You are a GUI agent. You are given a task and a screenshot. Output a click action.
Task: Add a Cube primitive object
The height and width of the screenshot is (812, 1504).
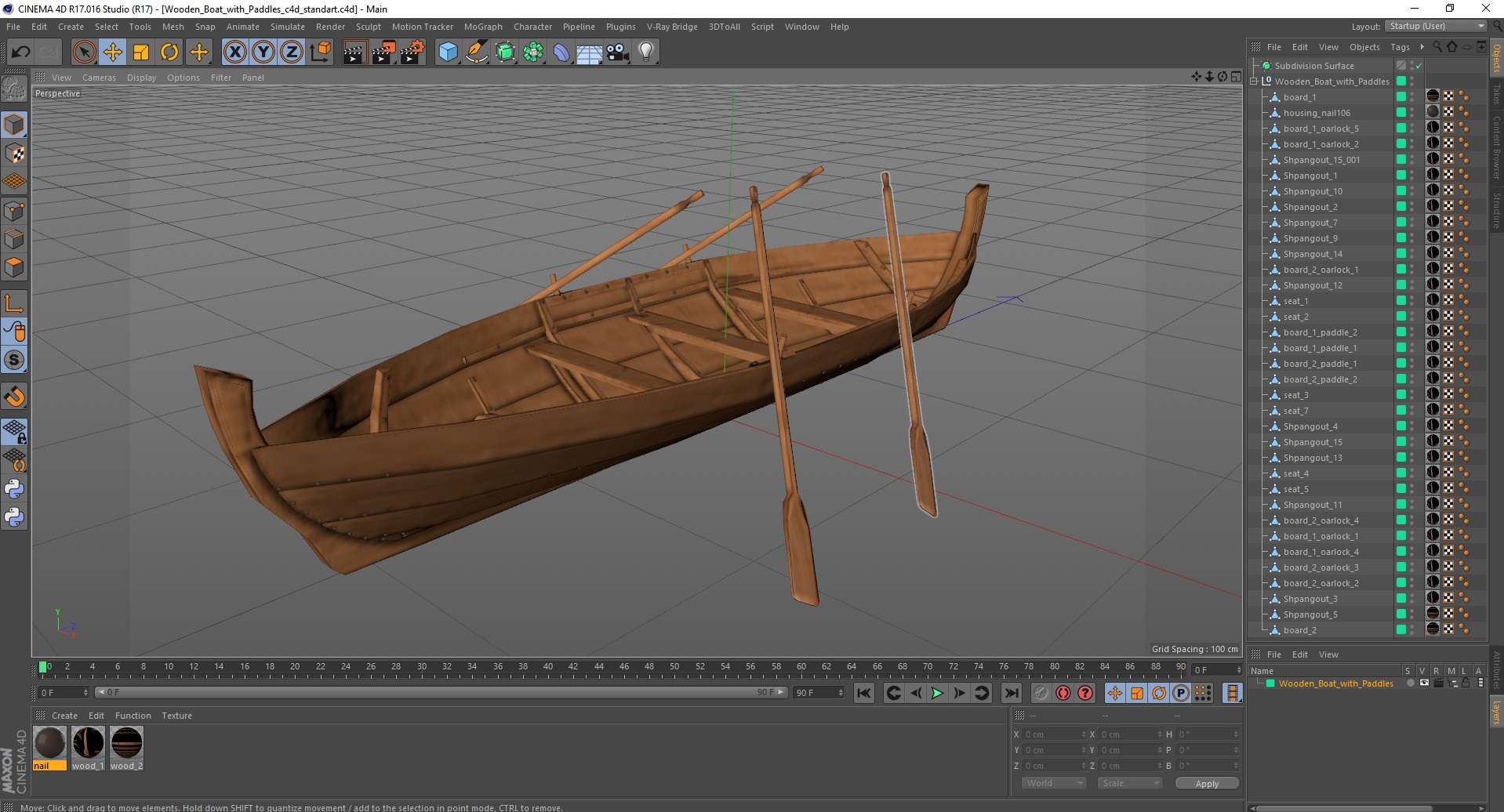448,53
